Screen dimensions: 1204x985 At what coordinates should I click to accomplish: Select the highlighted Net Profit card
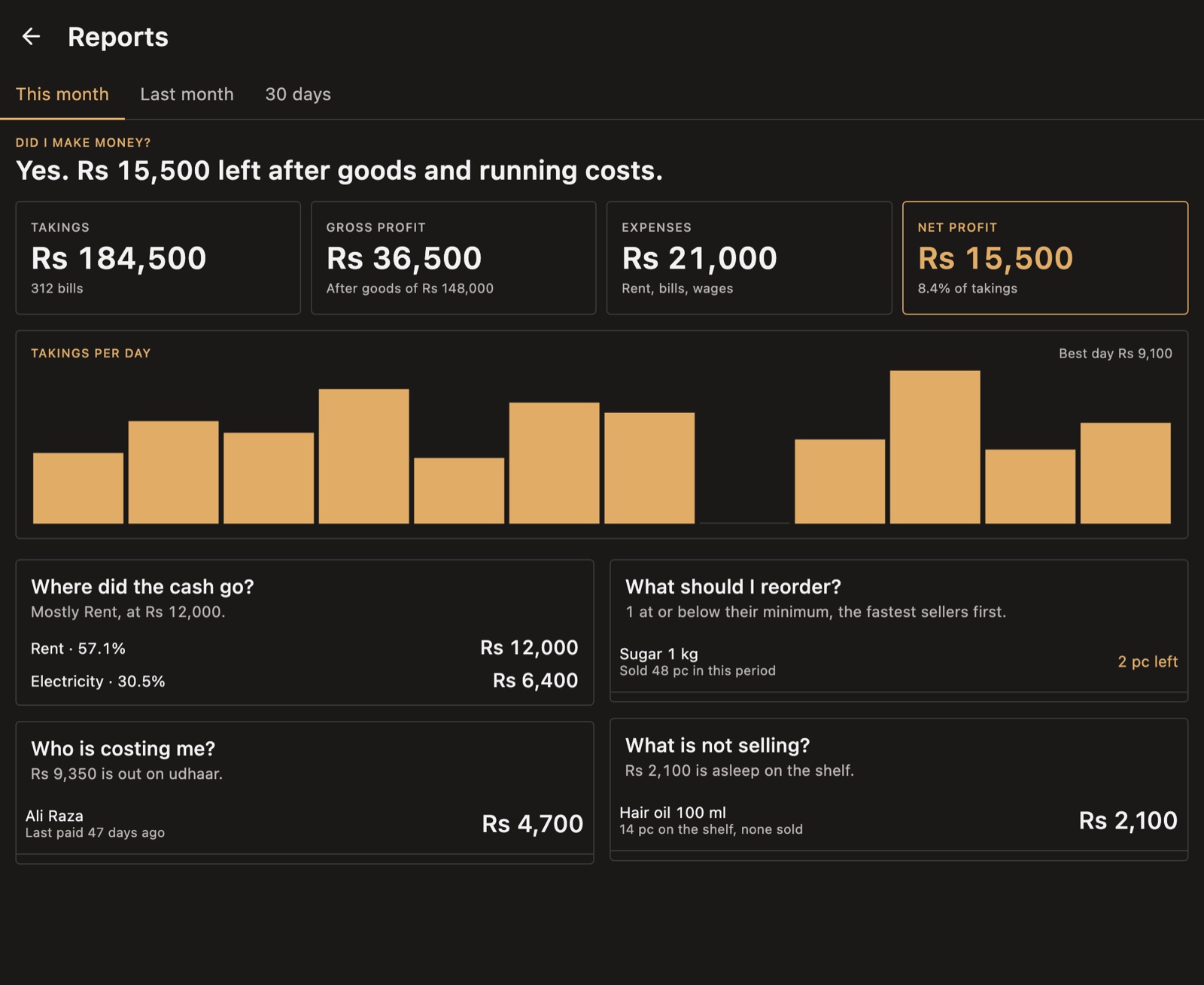[x=1045, y=257]
